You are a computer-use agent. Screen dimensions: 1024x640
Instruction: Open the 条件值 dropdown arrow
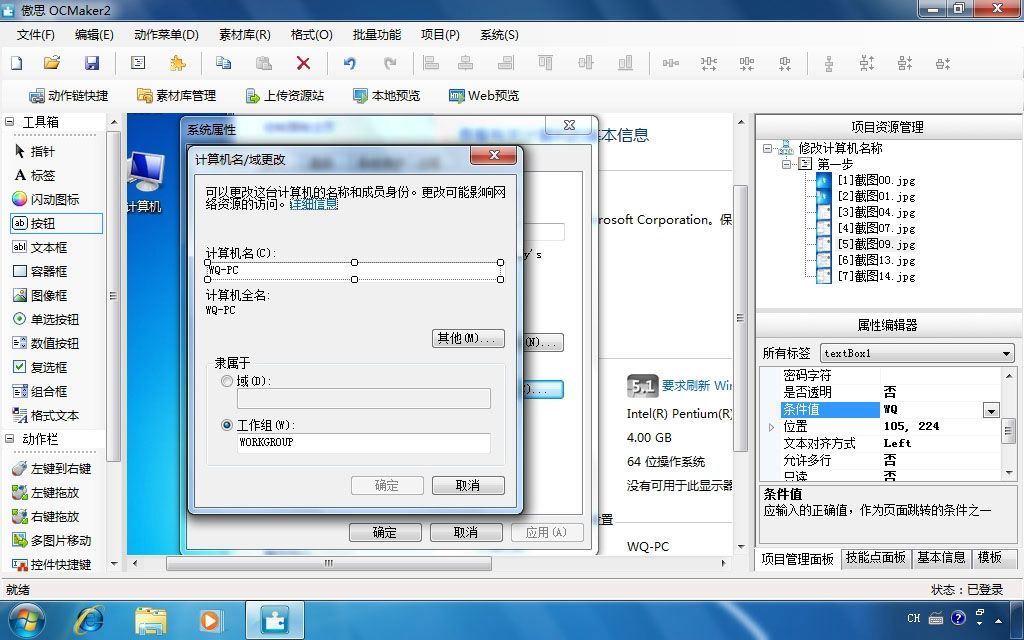991,410
